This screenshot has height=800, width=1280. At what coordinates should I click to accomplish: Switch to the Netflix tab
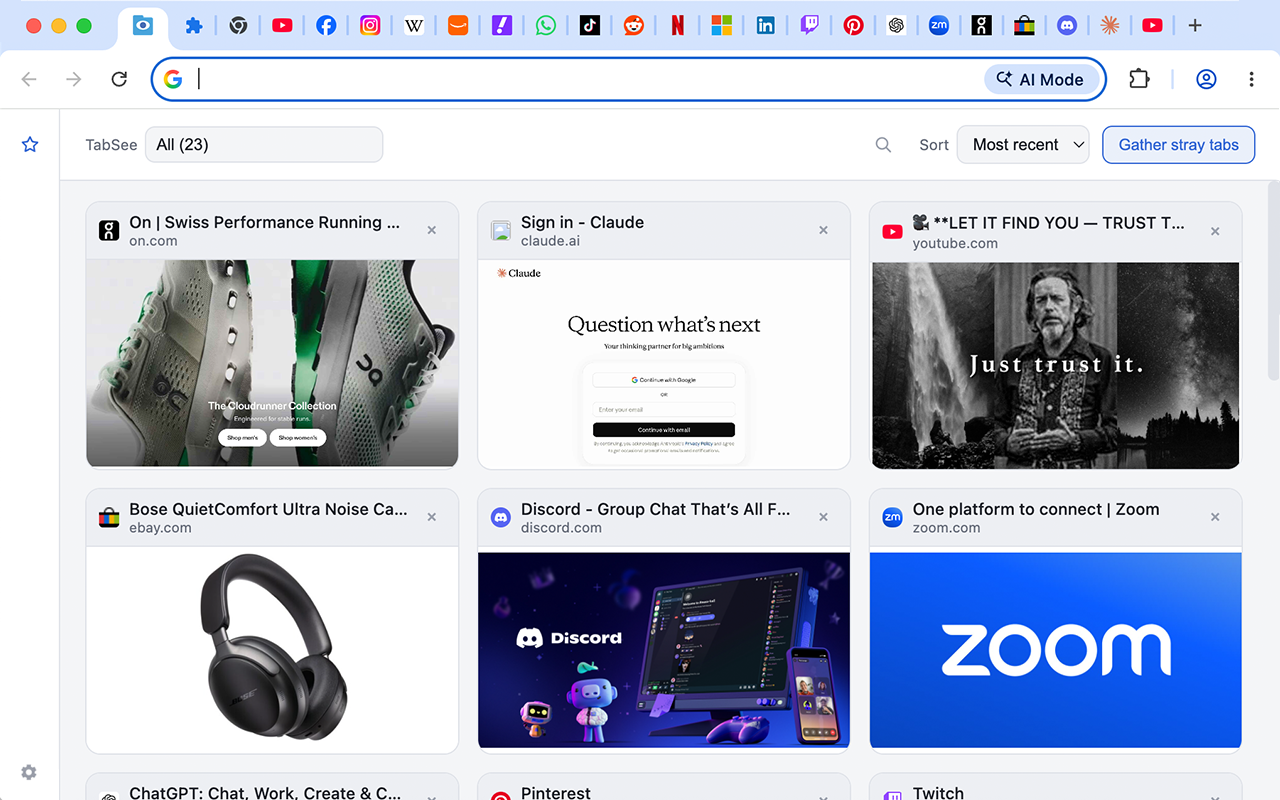tap(678, 26)
